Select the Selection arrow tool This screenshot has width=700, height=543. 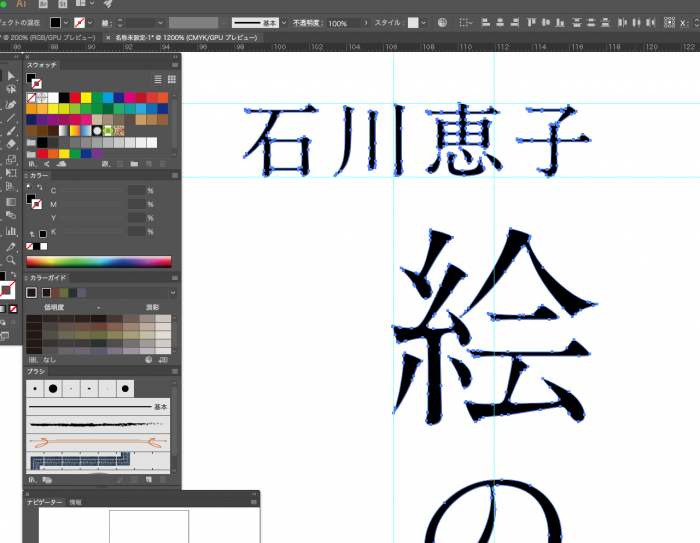point(11,76)
